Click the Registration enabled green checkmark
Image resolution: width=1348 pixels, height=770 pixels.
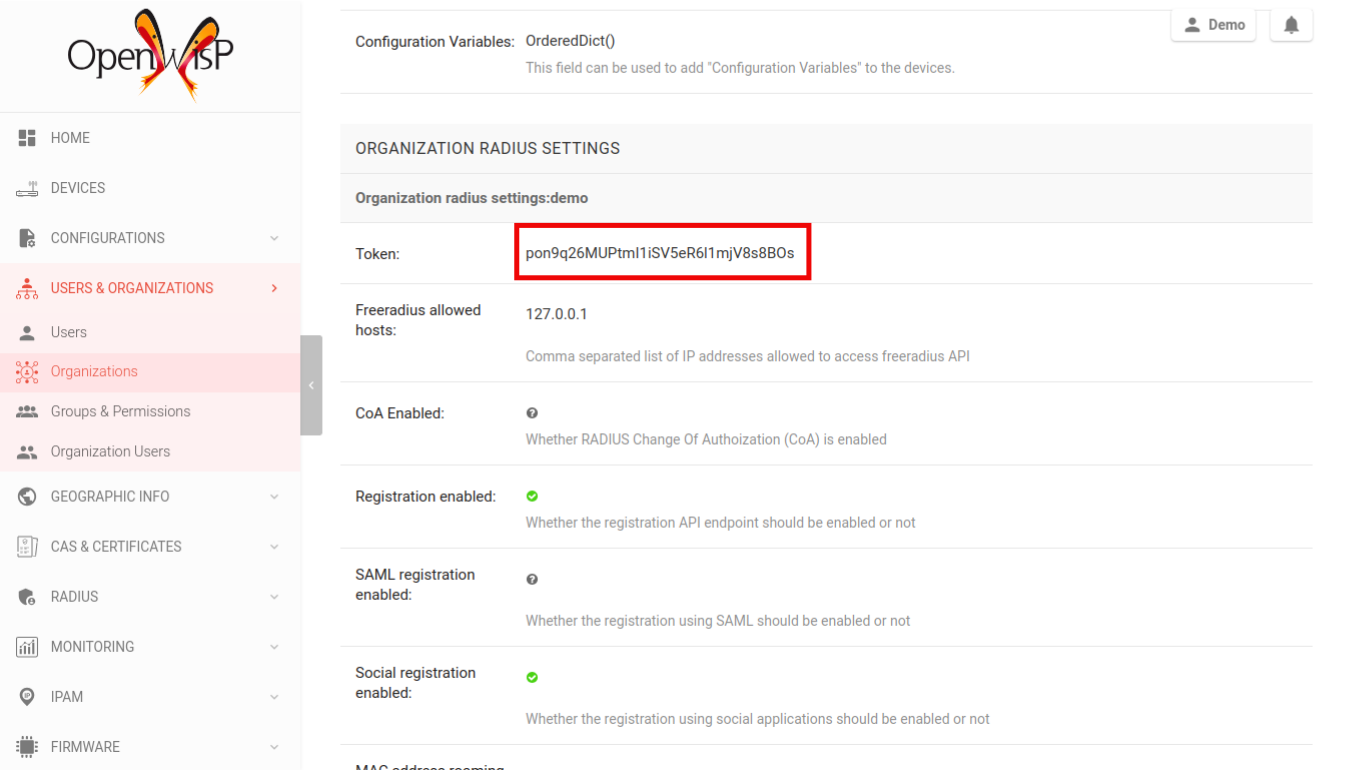[x=532, y=495]
